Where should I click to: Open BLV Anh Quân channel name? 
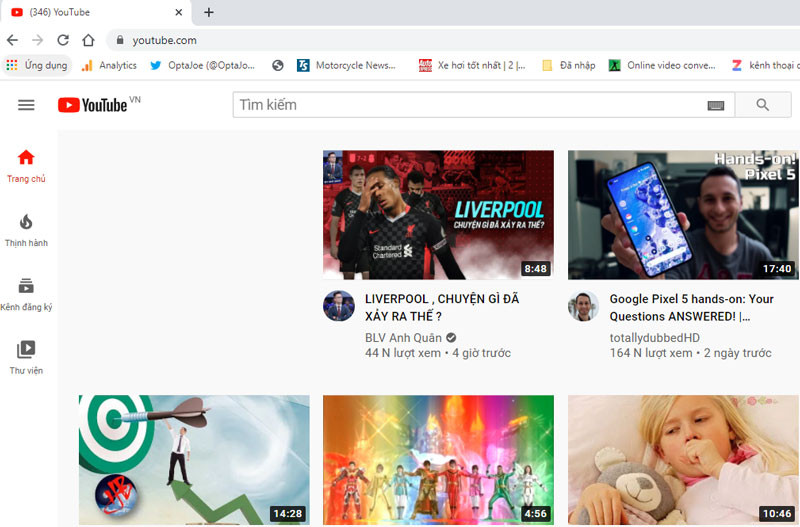coord(403,338)
